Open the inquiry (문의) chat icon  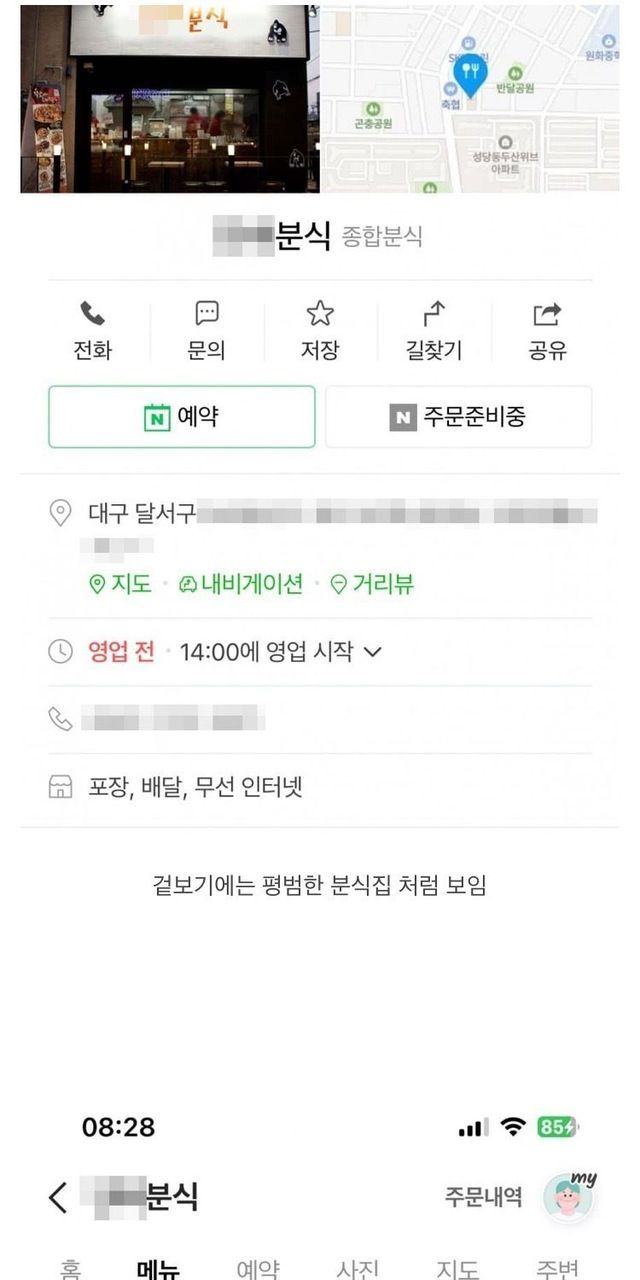click(207, 315)
